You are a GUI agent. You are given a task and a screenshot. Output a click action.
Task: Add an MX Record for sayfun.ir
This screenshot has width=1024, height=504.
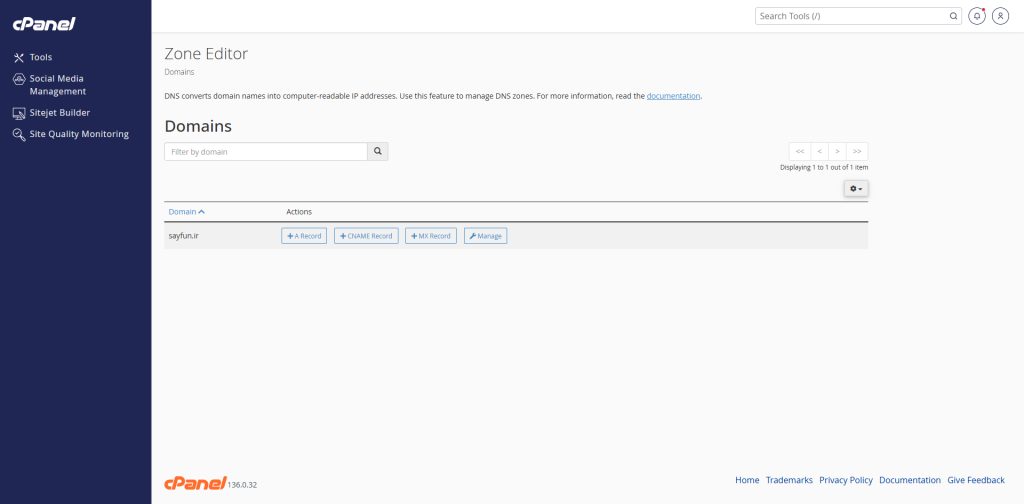[430, 236]
